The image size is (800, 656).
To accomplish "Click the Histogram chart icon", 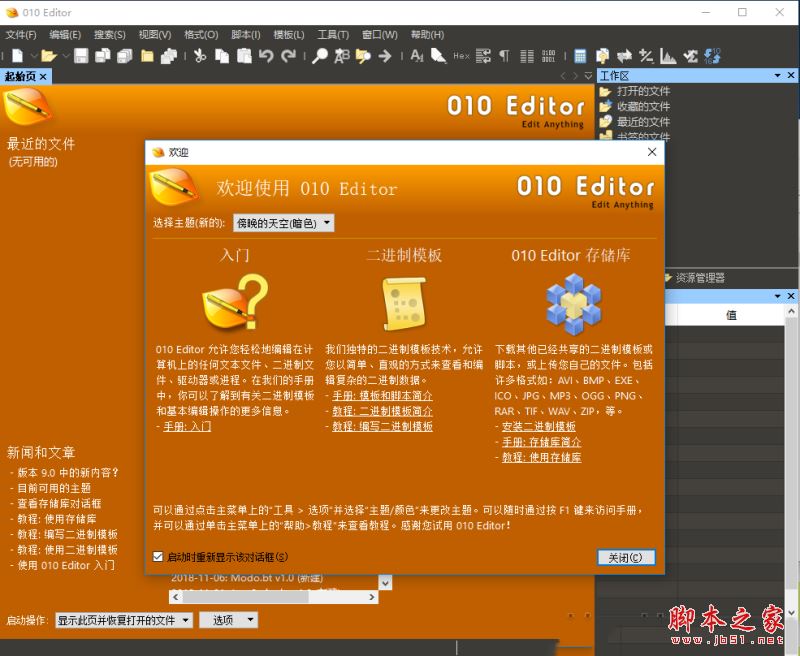I will coord(668,55).
